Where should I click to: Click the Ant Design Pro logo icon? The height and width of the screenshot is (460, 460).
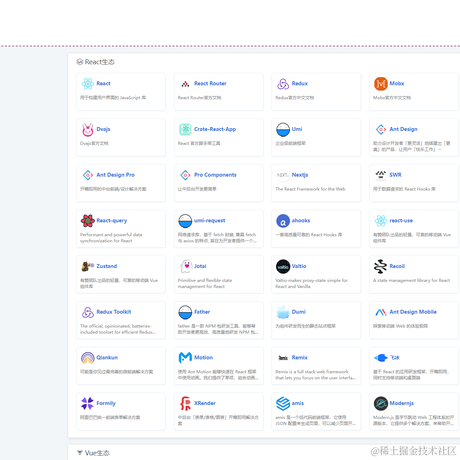[88, 175]
